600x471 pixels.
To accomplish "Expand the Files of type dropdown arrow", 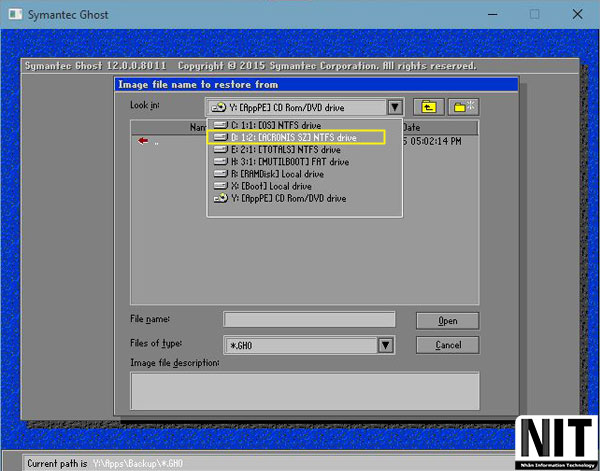I will point(386,346).
